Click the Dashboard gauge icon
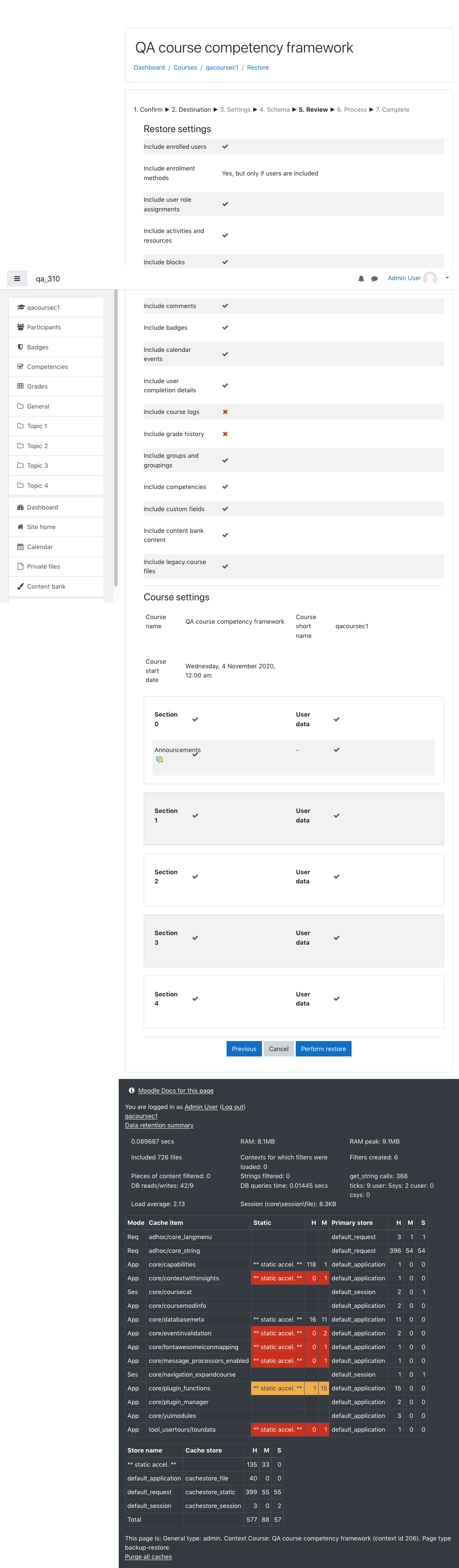This screenshot has width=459, height=1568. click(21, 507)
